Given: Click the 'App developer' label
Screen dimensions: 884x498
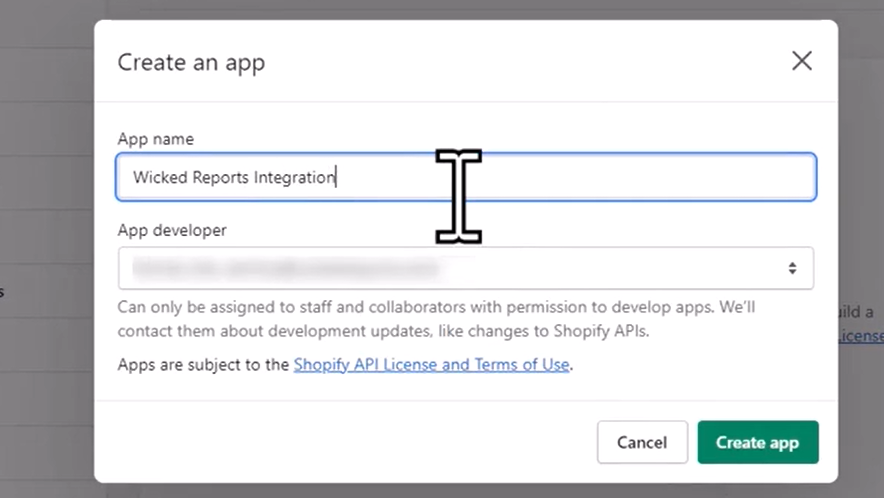Looking at the screenshot, I should [172, 230].
